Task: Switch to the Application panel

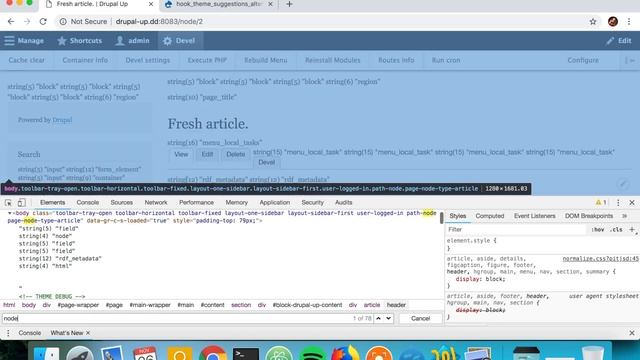Action: pyautogui.click(x=275, y=202)
